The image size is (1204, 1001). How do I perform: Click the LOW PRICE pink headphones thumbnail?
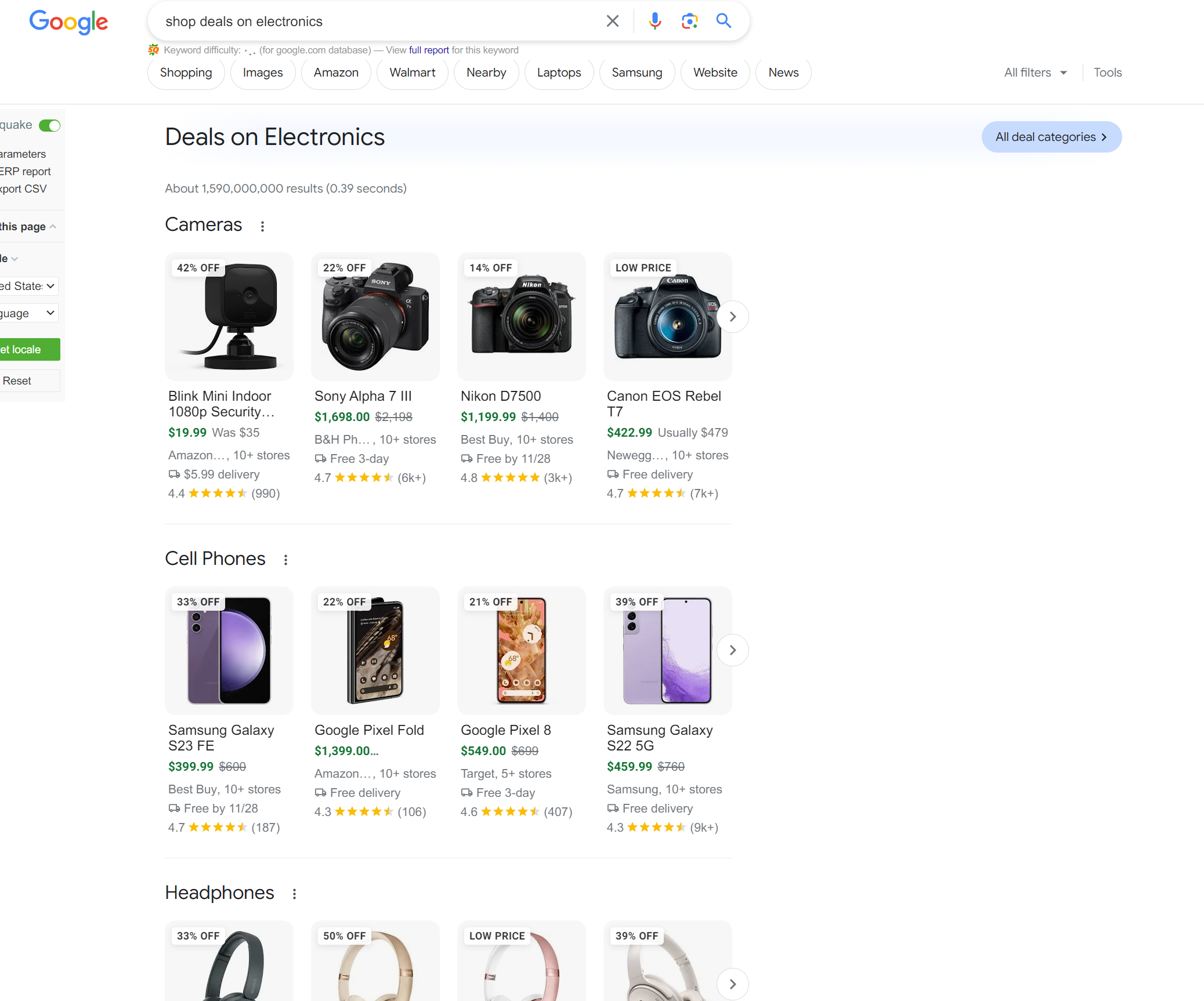pos(522,961)
